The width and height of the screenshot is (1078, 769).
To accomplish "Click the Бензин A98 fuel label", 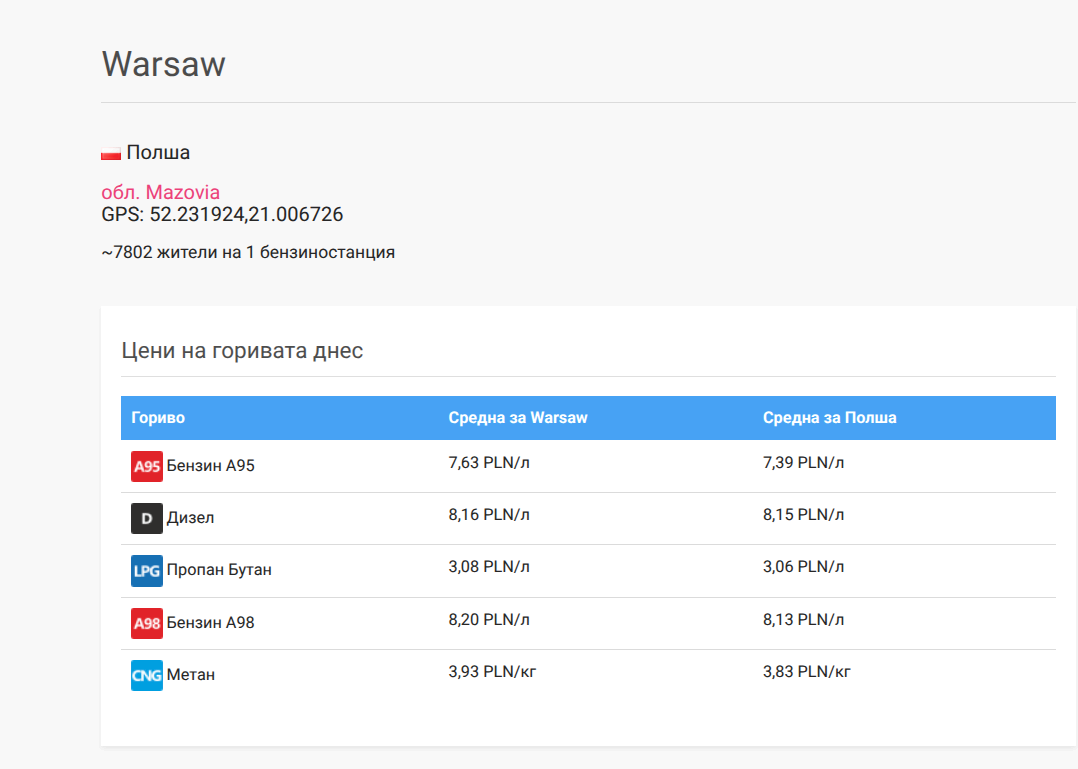I will pos(210,623).
